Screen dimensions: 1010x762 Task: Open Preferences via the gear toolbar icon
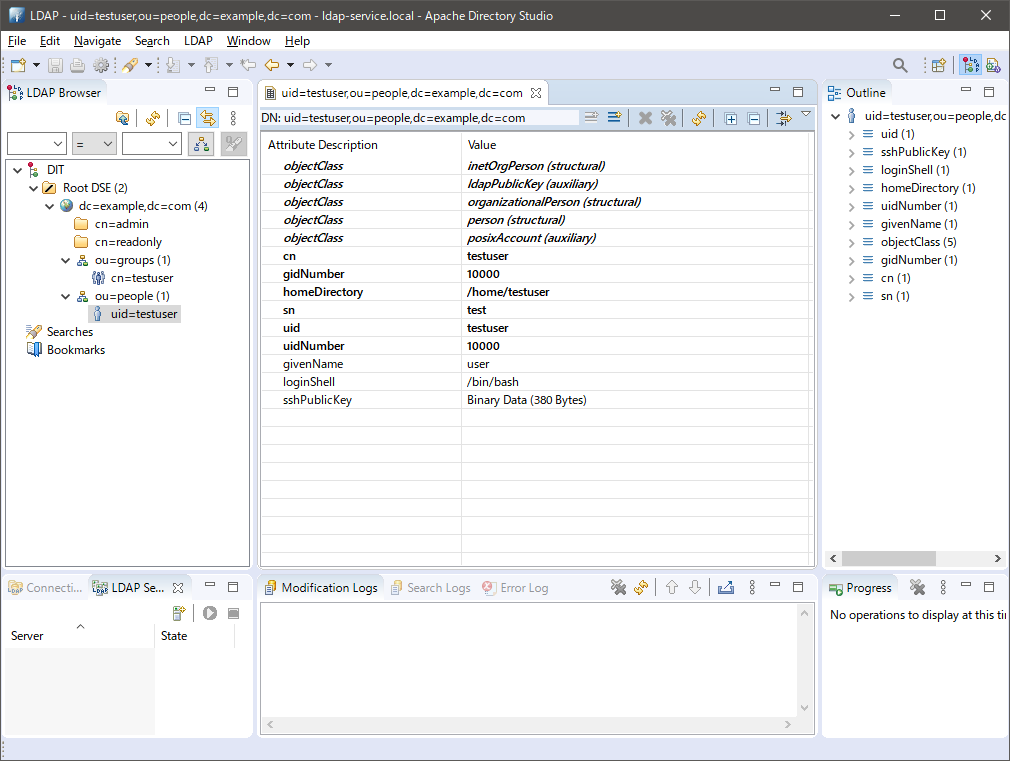coord(101,64)
